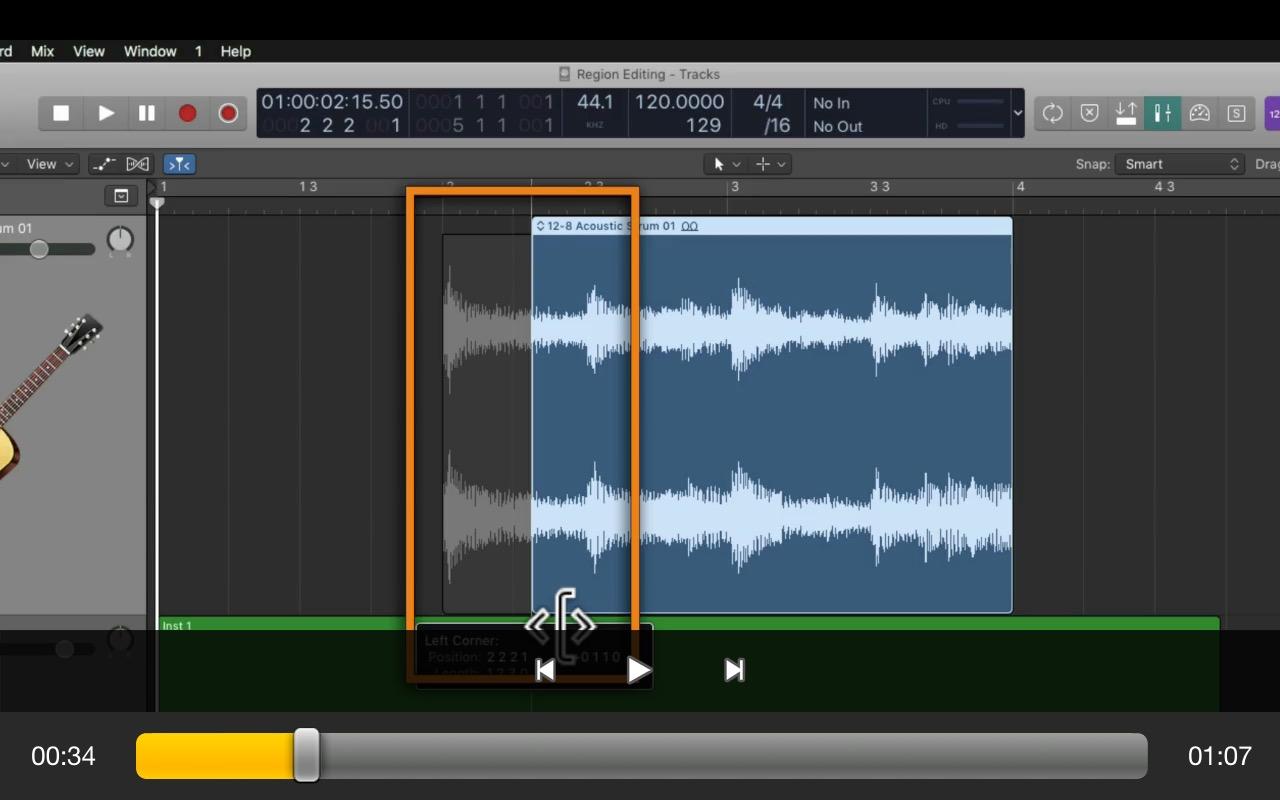The width and height of the screenshot is (1280, 800).
Task: Toggle the Replace mode button
Action: 1089,113
